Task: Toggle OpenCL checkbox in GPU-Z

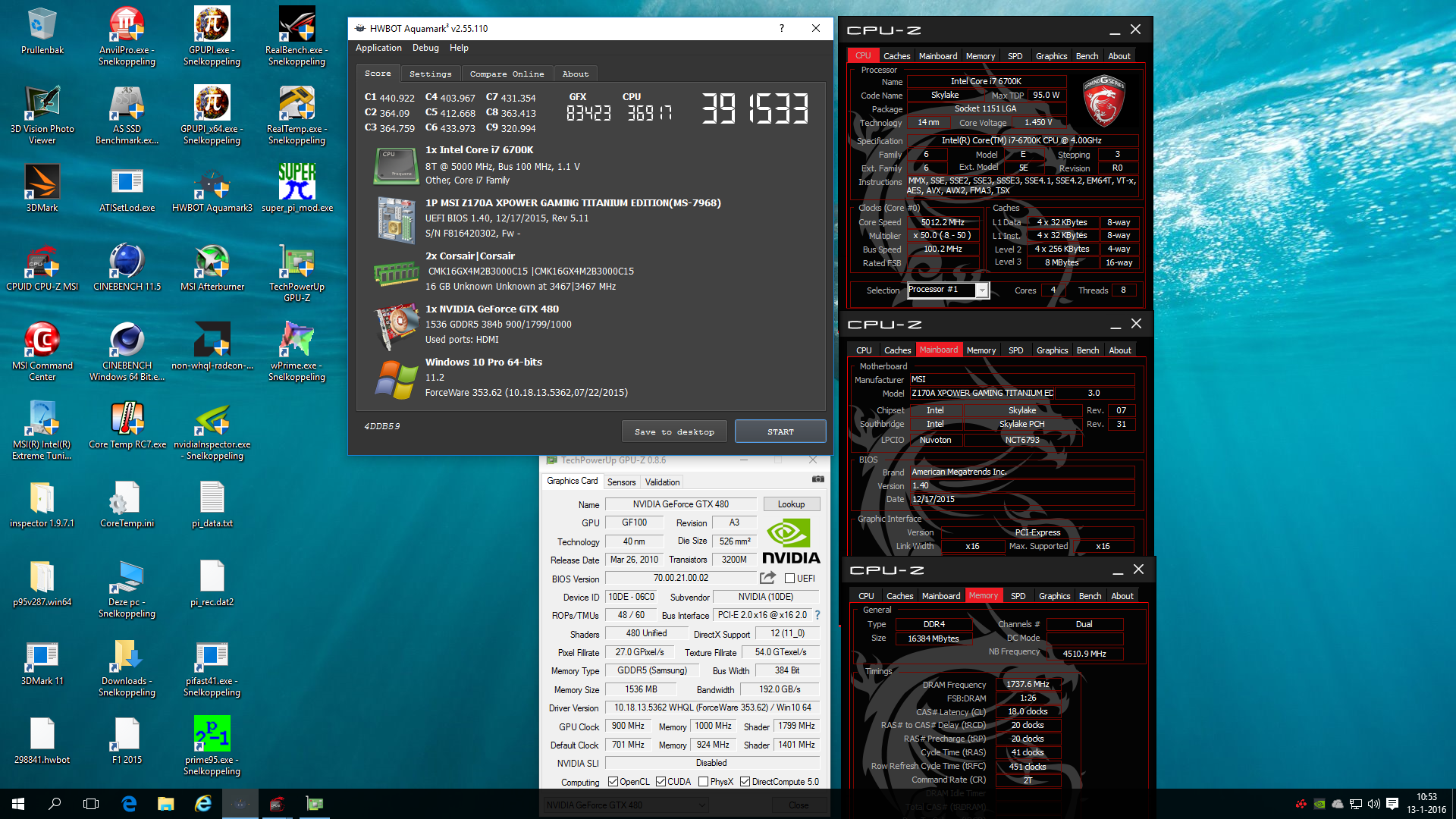Action: (613, 782)
